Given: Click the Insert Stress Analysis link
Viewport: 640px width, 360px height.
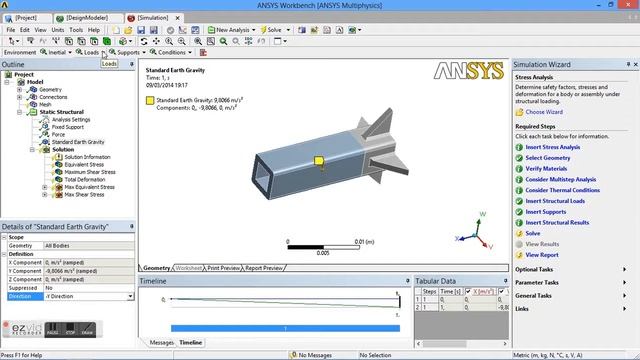Looking at the screenshot, I should tap(552, 147).
